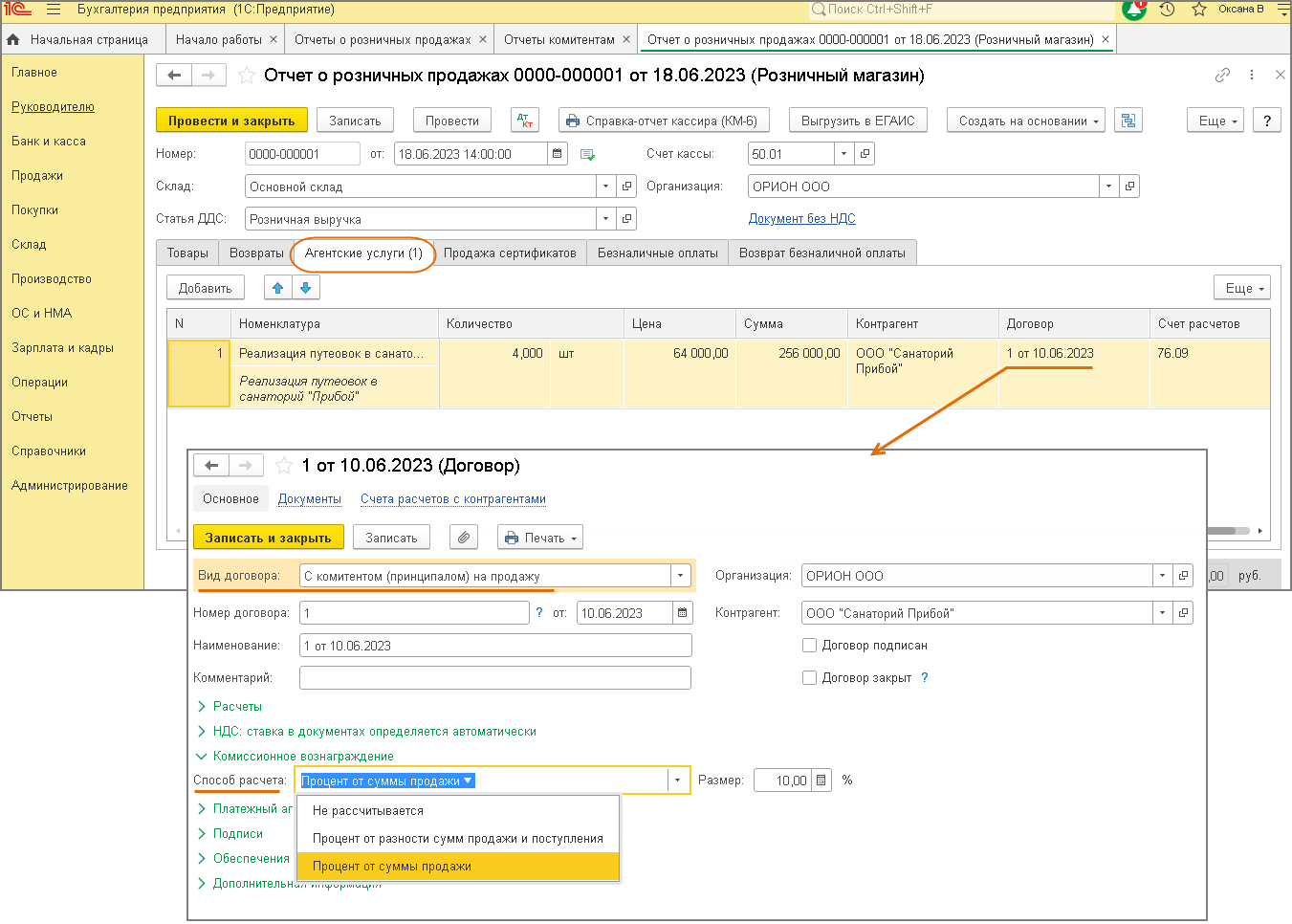
Task: Click the notifications bell icon
Action: 1134,10
